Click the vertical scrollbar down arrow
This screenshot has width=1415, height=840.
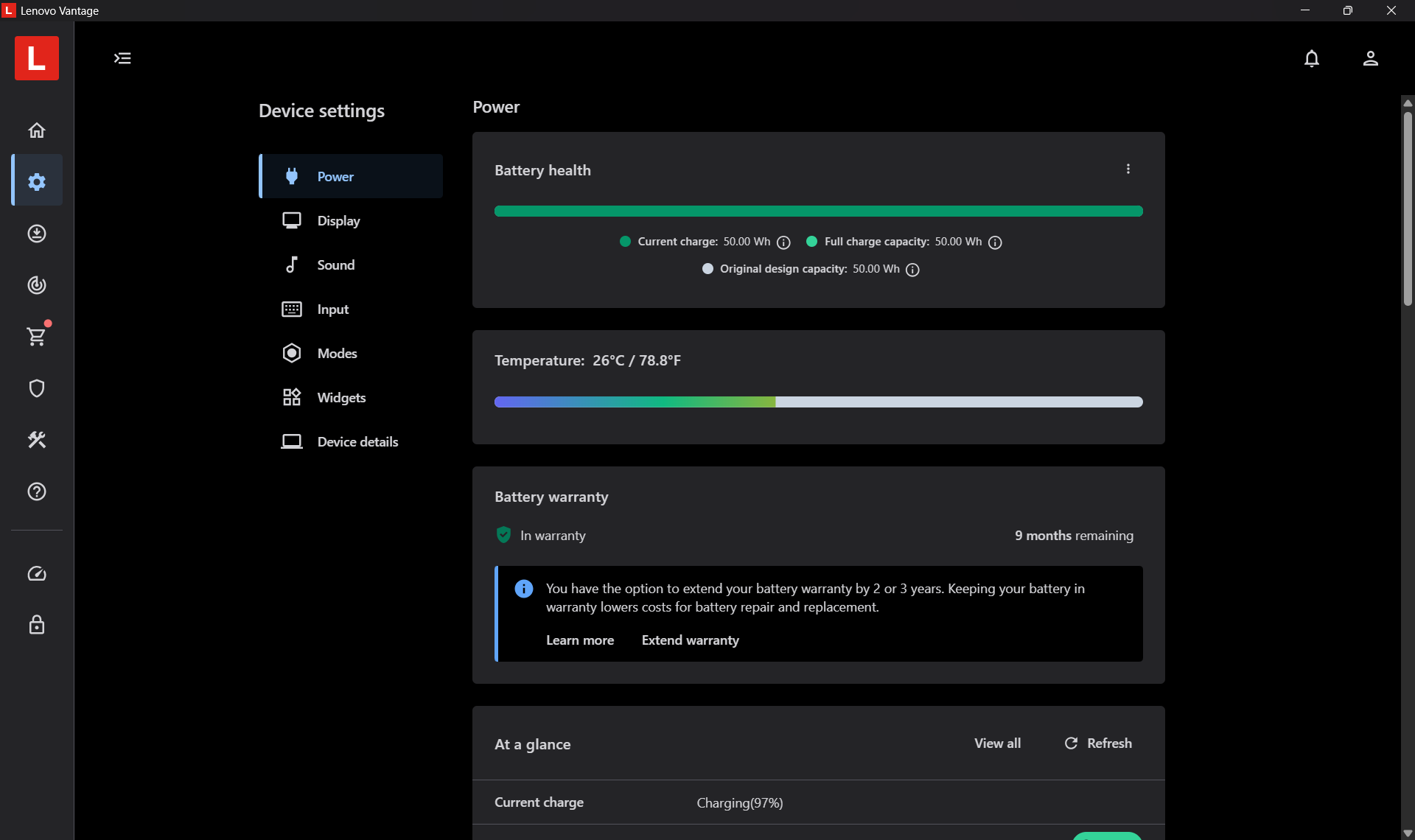pyautogui.click(x=1408, y=833)
